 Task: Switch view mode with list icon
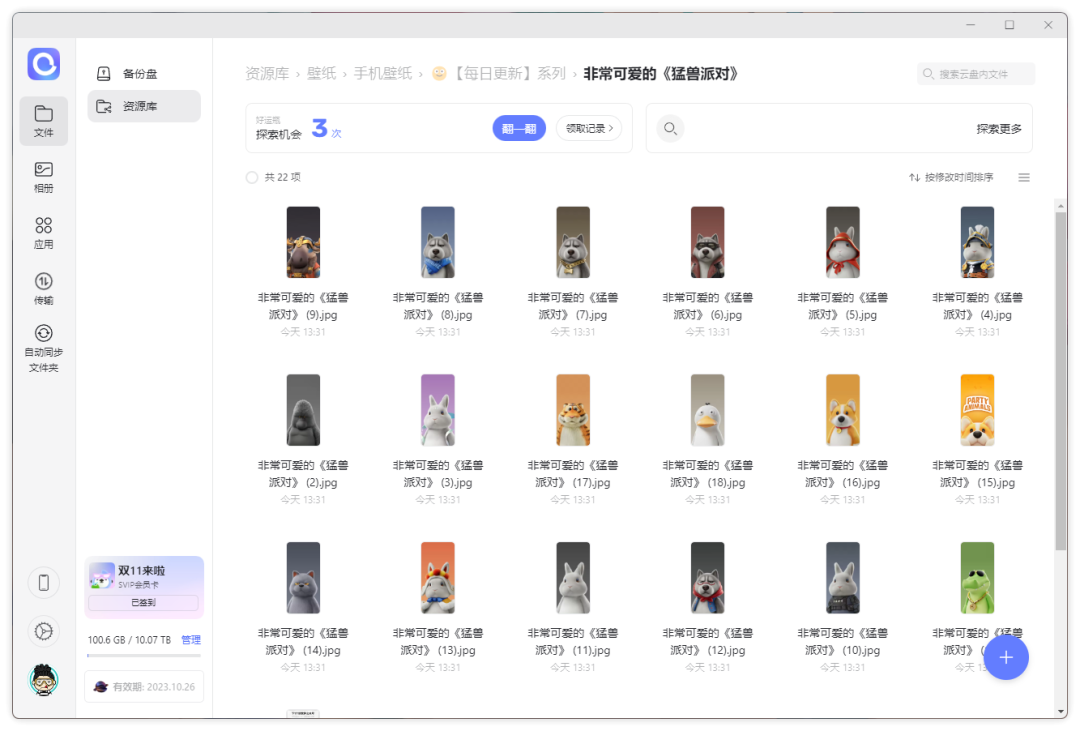[x=1024, y=178]
